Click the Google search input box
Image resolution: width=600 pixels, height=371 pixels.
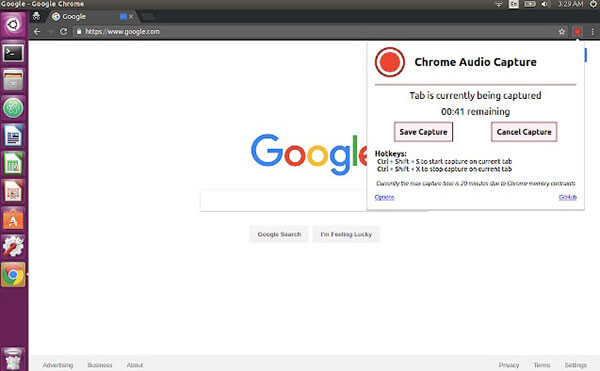point(283,200)
